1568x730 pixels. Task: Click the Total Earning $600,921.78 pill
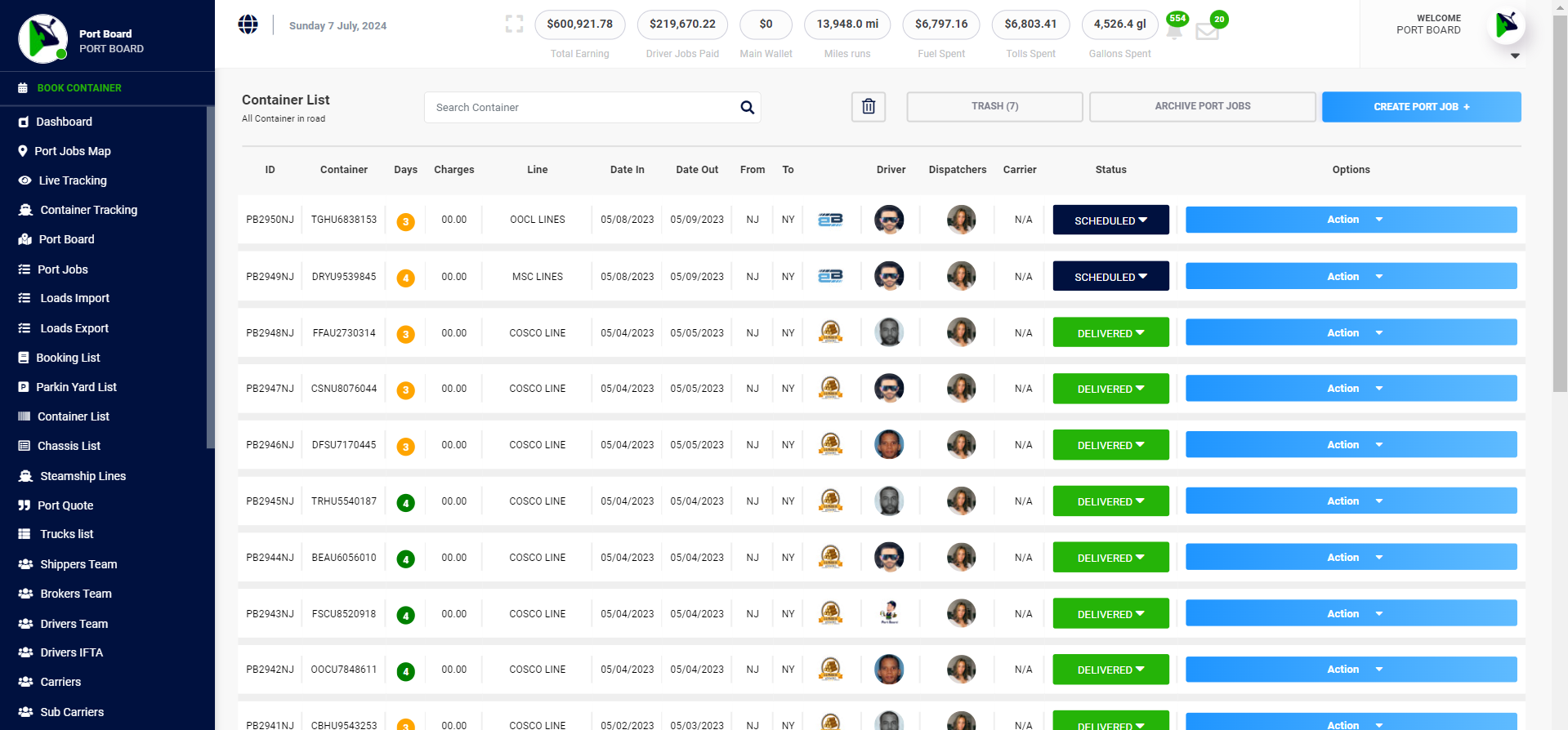[x=579, y=24]
